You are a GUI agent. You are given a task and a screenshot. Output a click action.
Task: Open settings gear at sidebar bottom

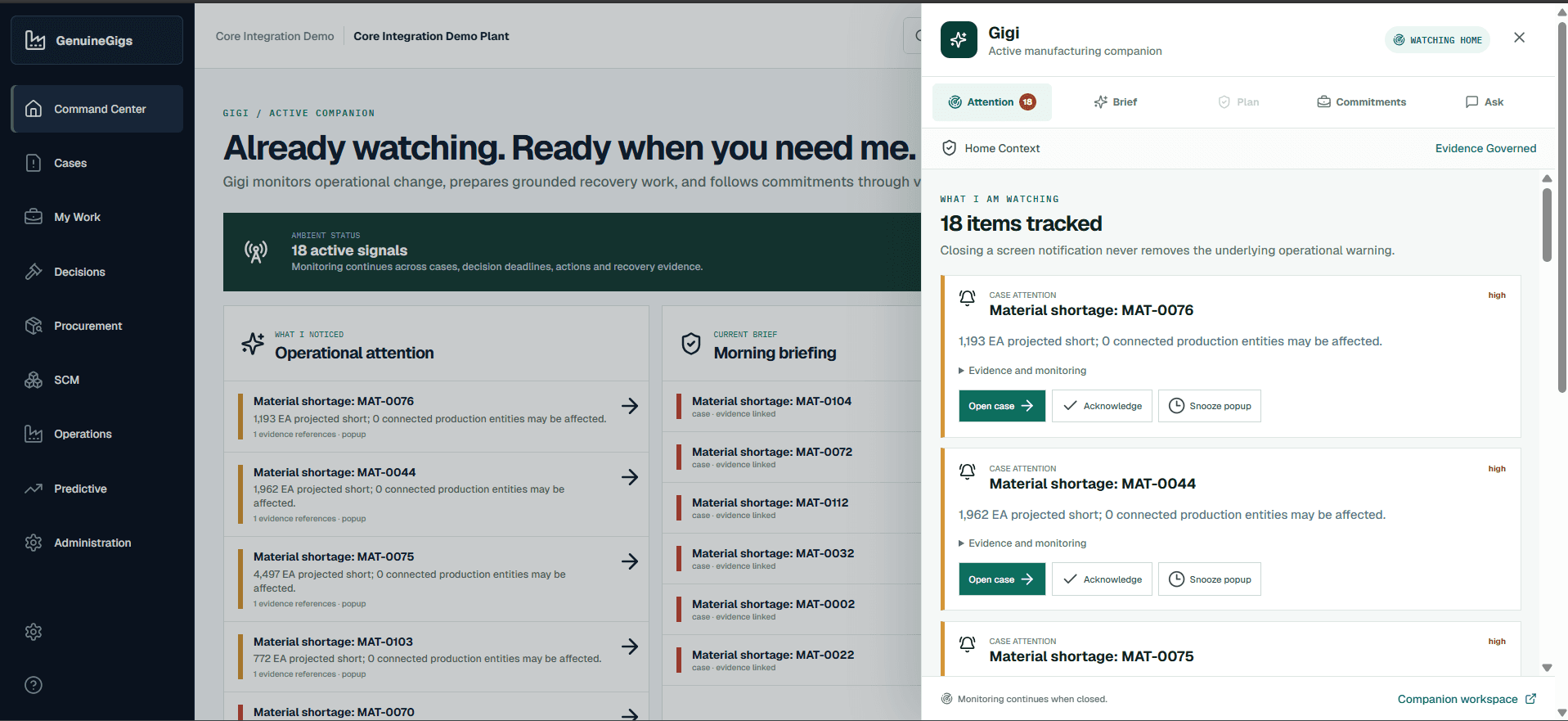tap(34, 632)
